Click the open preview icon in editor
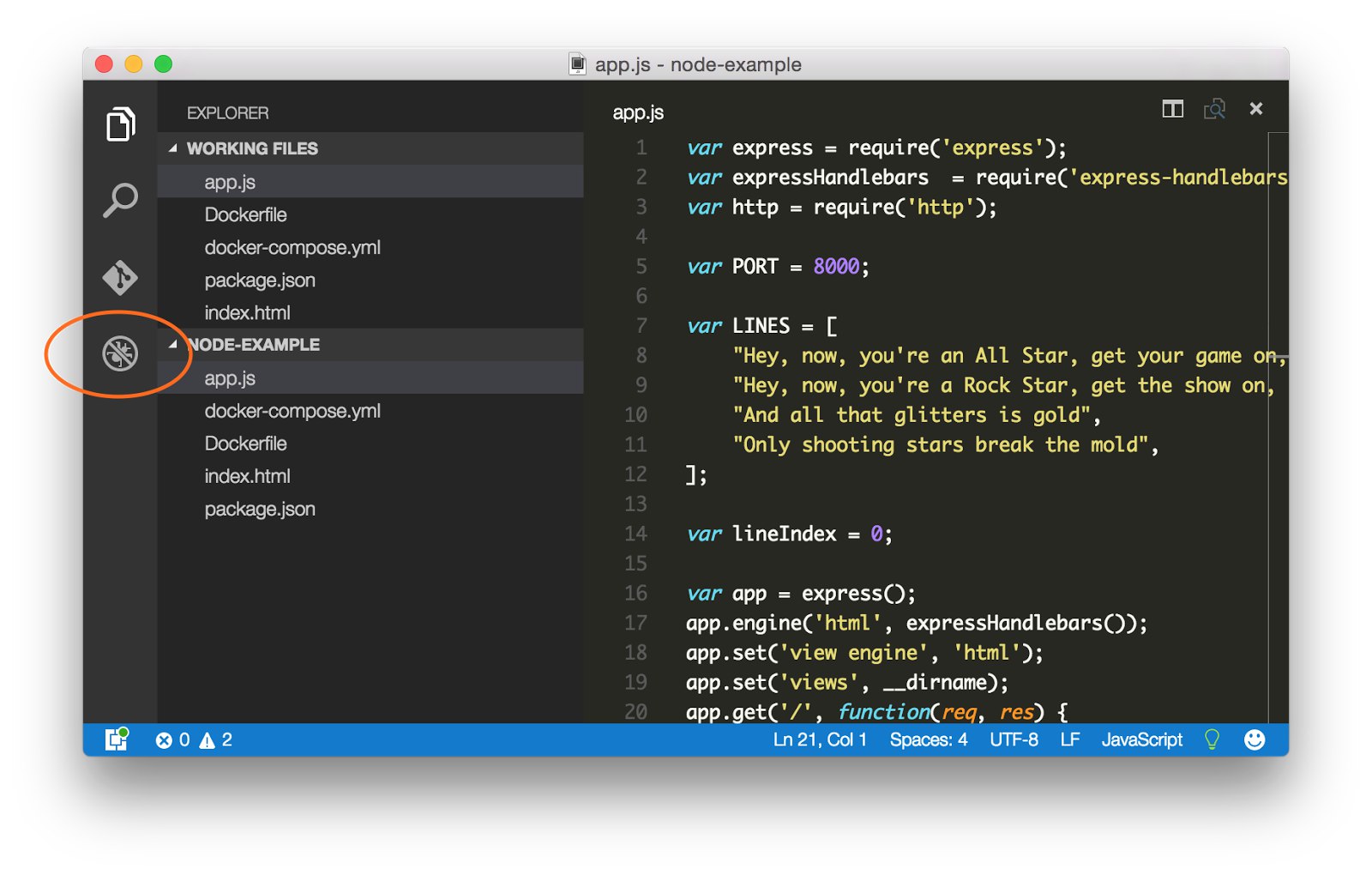 click(x=1214, y=109)
